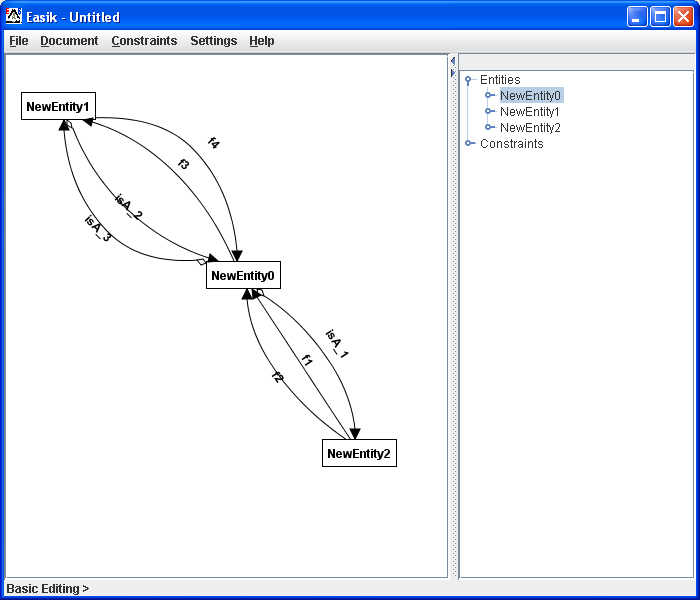This screenshot has height=600, width=700.
Task: Expand the Constraints tree node
Action: click(x=469, y=144)
